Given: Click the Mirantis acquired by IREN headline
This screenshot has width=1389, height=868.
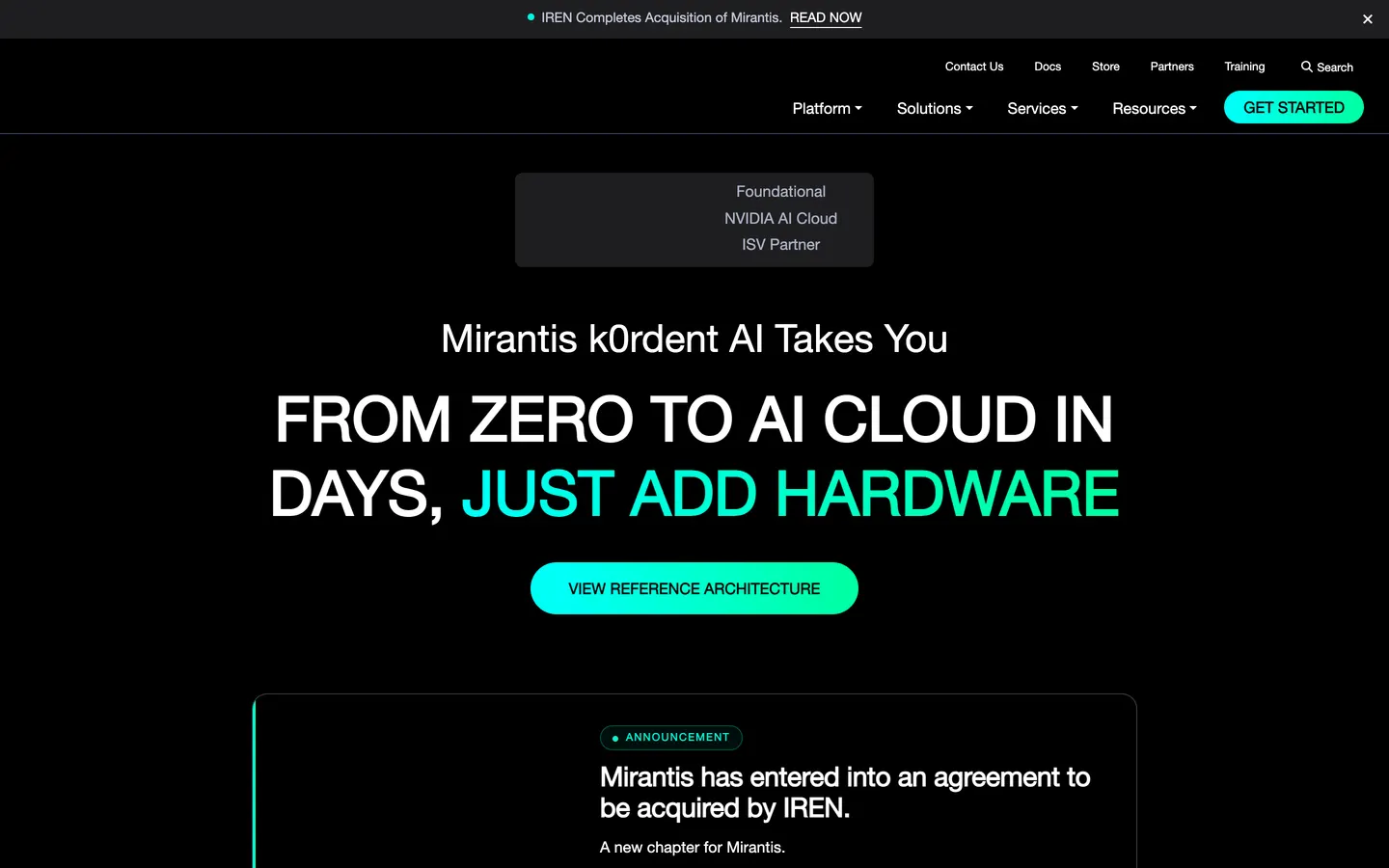Looking at the screenshot, I should click(x=845, y=792).
